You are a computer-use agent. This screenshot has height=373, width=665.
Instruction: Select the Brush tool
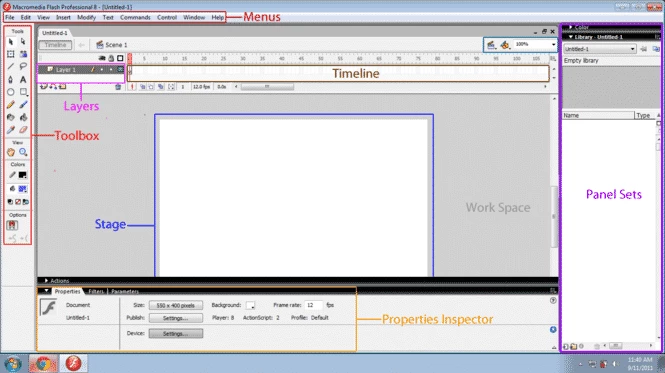pyautogui.click(x=23, y=104)
